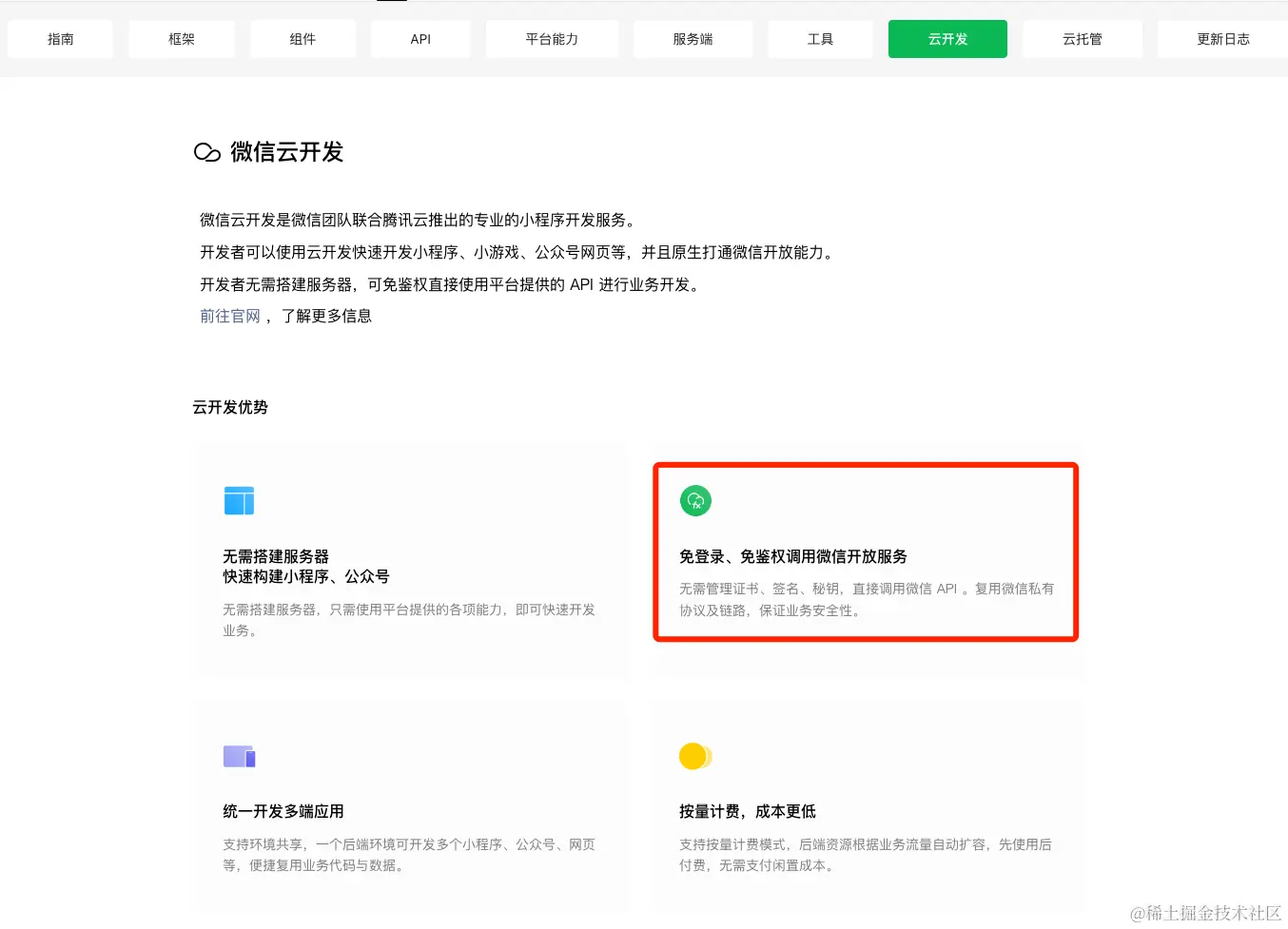This screenshot has height=929, width=1288.
Task: Open the 平台能力 tab
Action: 552,39
